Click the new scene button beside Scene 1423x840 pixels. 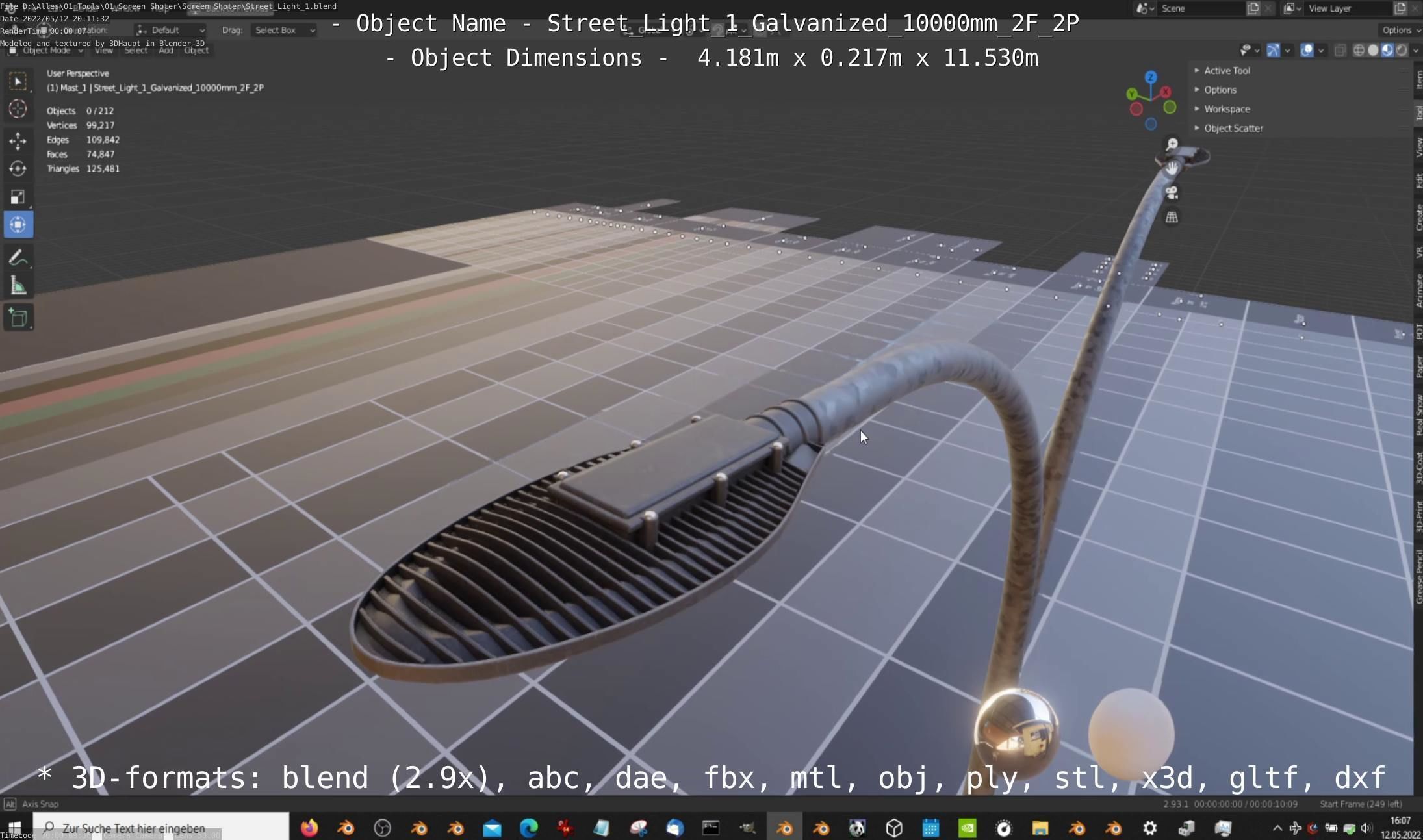point(1253,8)
